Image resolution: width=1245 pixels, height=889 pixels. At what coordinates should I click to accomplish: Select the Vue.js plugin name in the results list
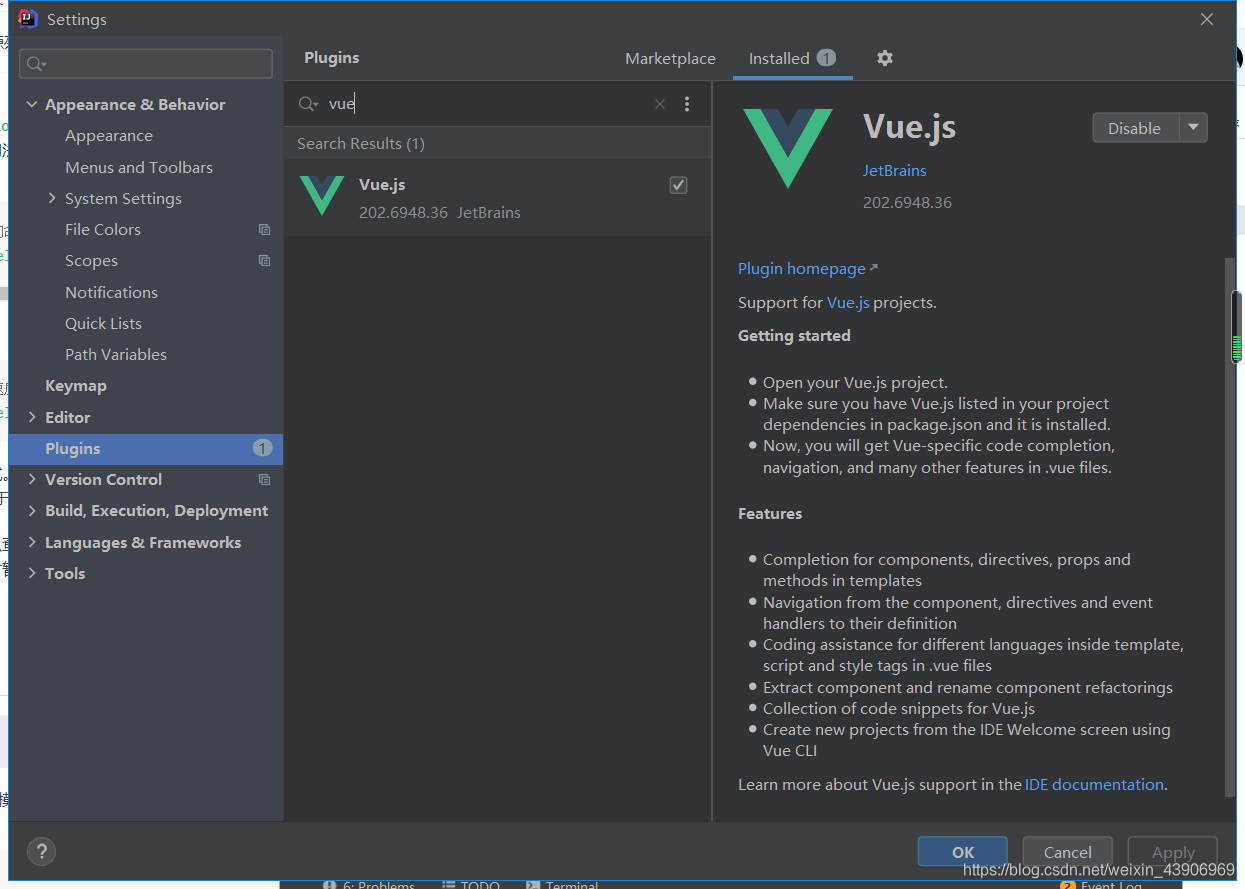point(382,185)
